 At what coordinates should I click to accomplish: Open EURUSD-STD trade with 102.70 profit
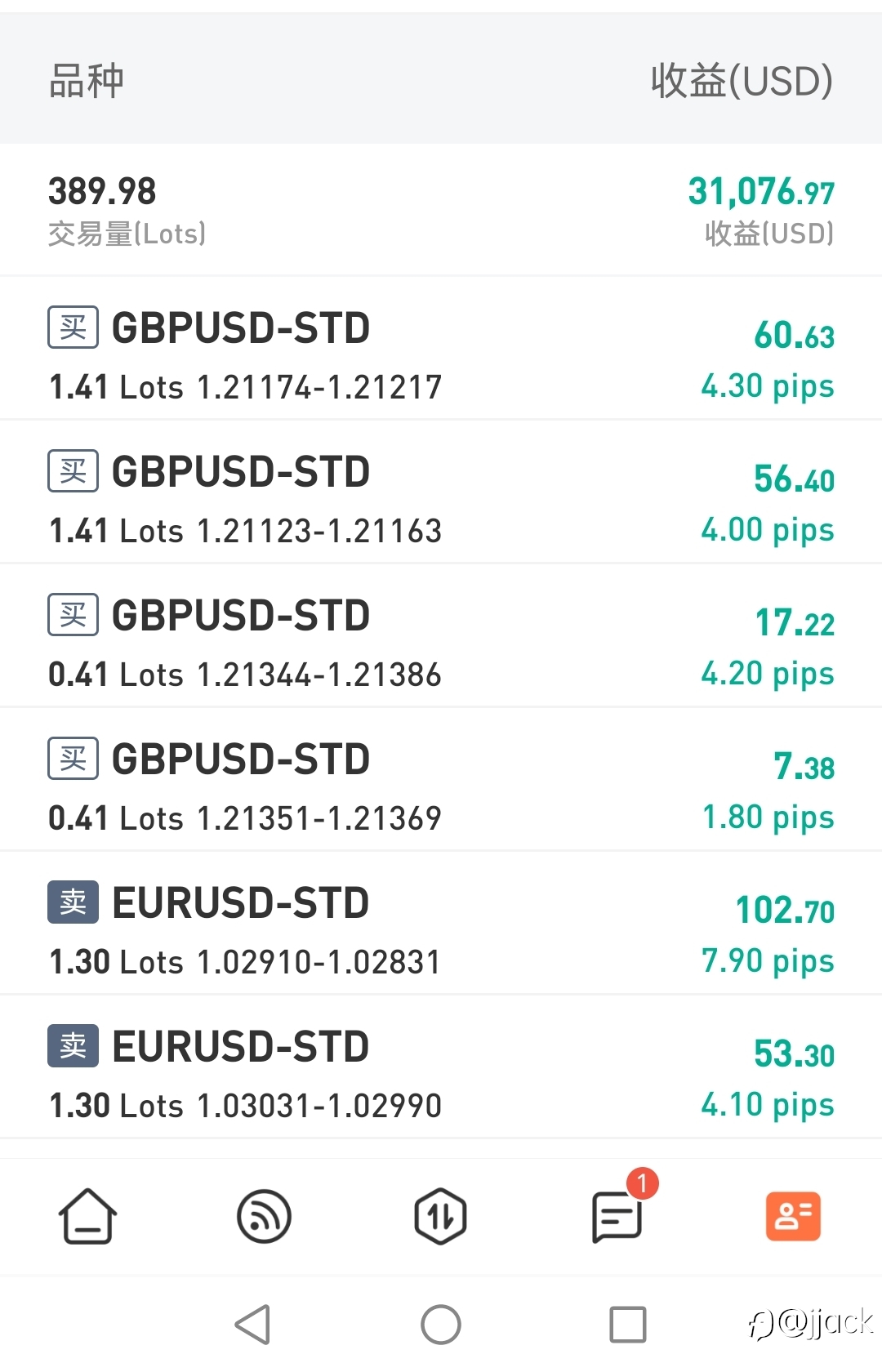pyautogui.click(x=441, y=924)
